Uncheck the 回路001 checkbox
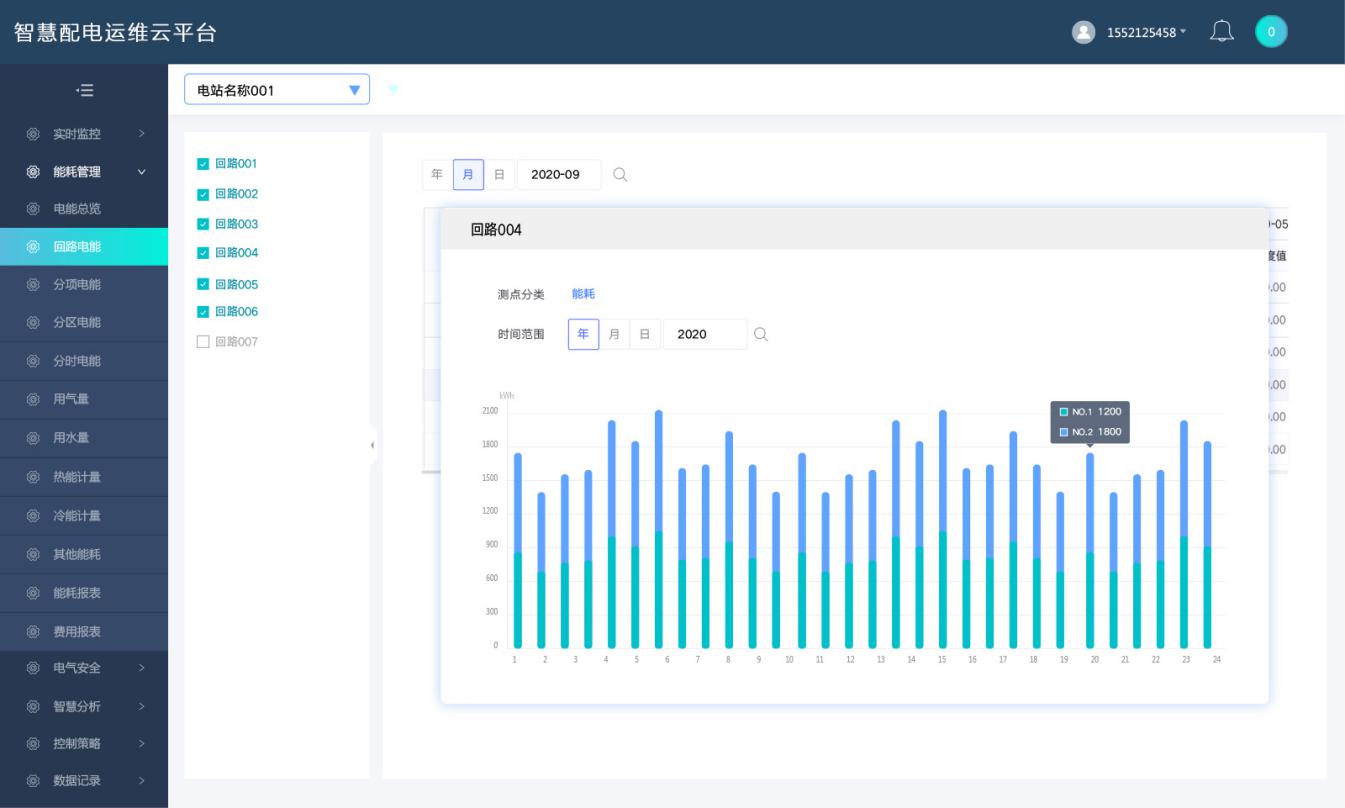The height and width of the screenshot is (808, 1345). [203, 164]
